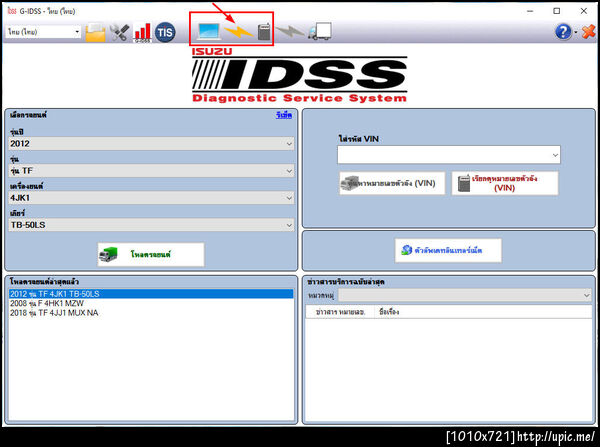The image size is (600, 447).
Task: Open the VIN combo box arrow
Action: (x=555, y=155)
